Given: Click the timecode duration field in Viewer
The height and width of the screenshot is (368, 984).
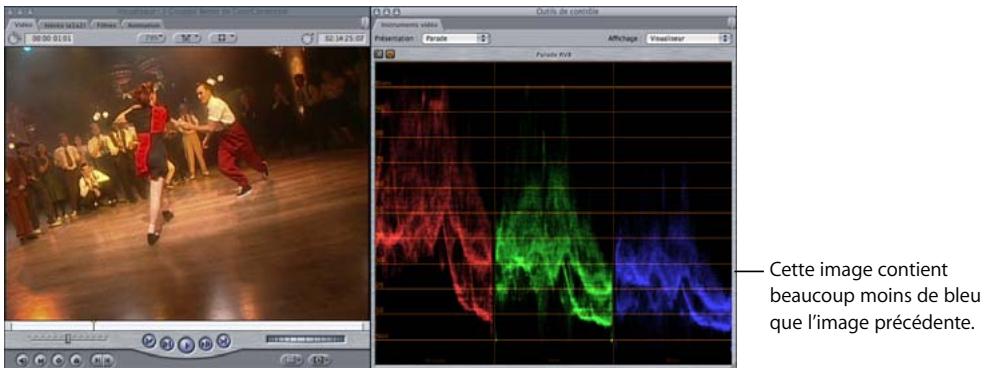Looking at the screenshot, I should tap(49, 38).
